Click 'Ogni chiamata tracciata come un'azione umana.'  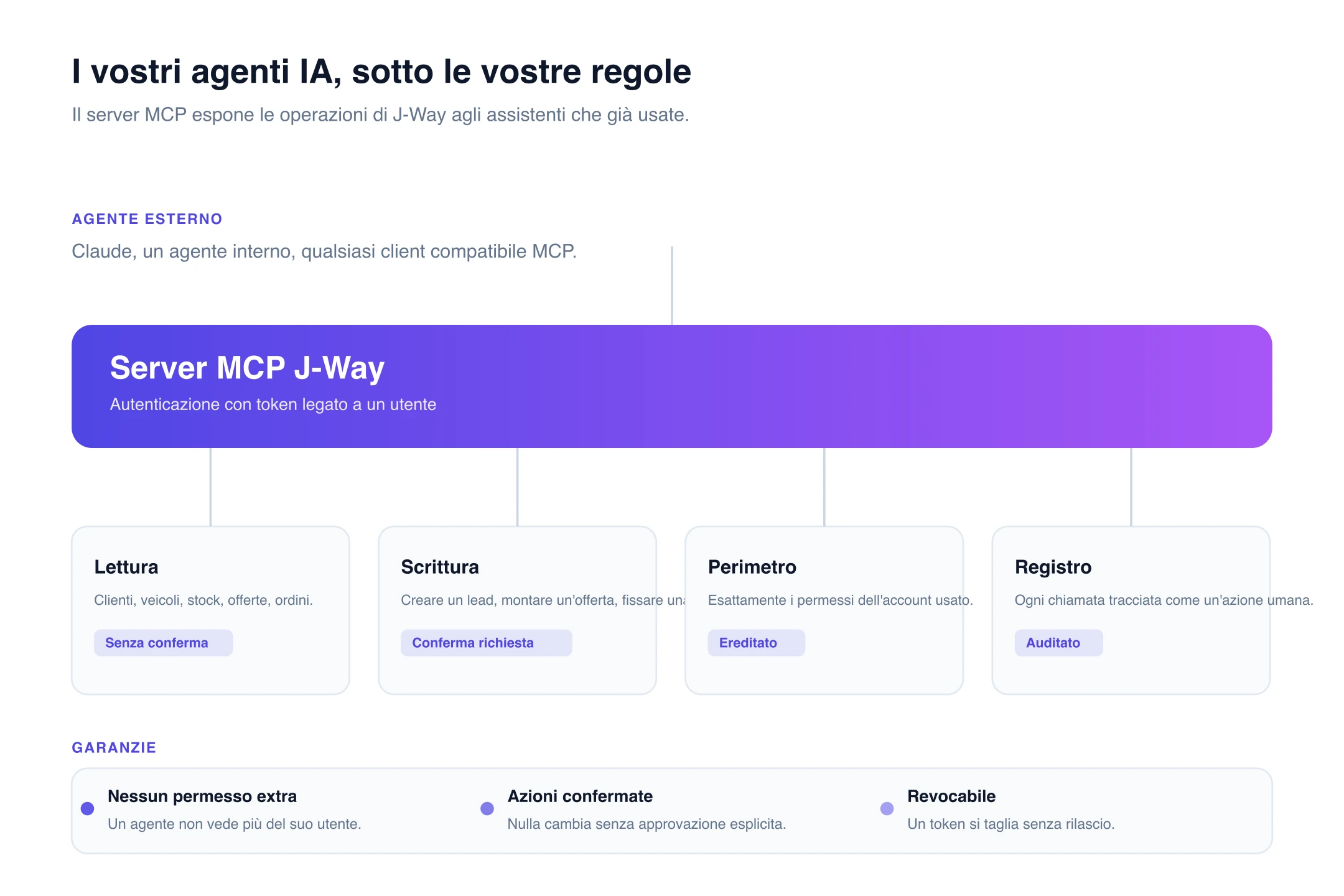(x=1164, y=600)
